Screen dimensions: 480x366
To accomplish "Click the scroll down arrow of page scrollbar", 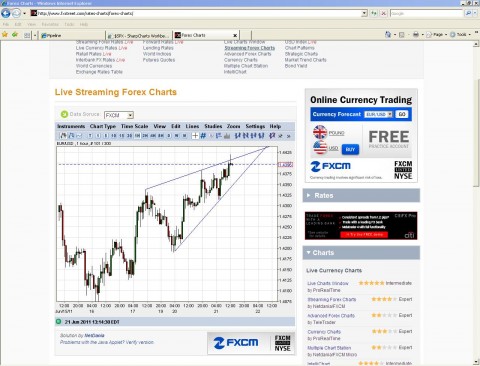I will pos(476,362).
